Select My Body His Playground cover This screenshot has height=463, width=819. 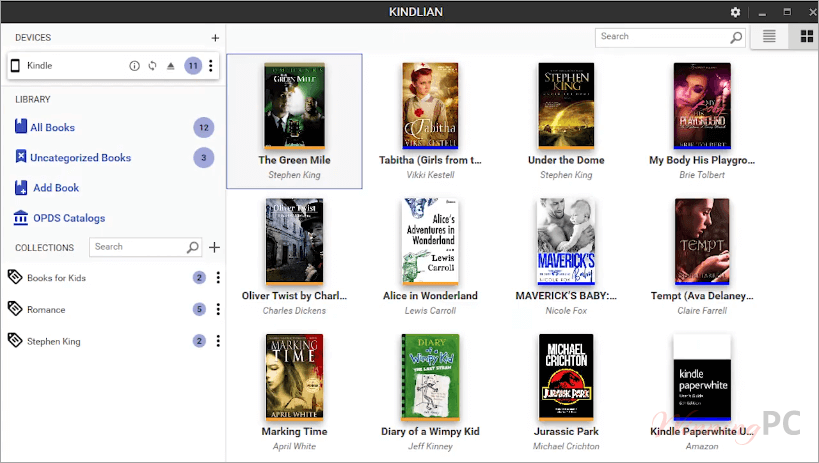coord(702,106)
